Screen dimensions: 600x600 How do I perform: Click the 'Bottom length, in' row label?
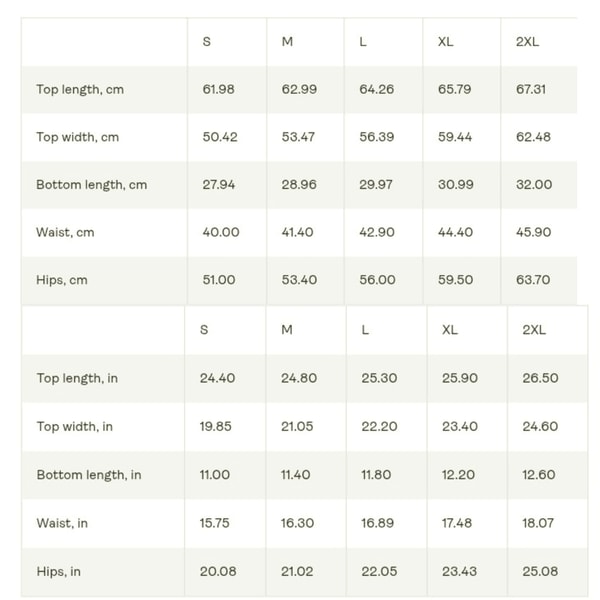coord(89,475)
